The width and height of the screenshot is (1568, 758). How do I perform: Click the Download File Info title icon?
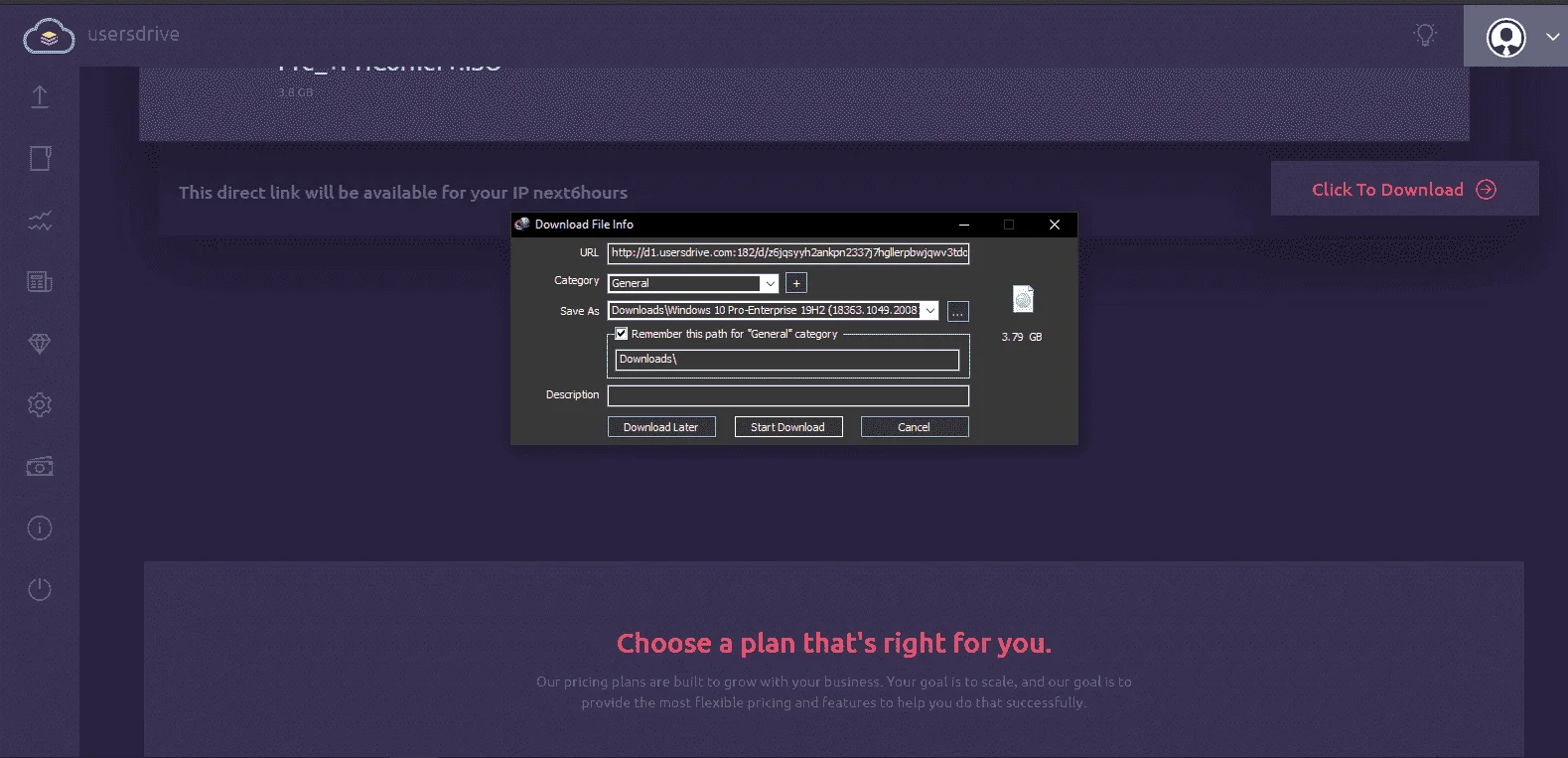point(522,225)
